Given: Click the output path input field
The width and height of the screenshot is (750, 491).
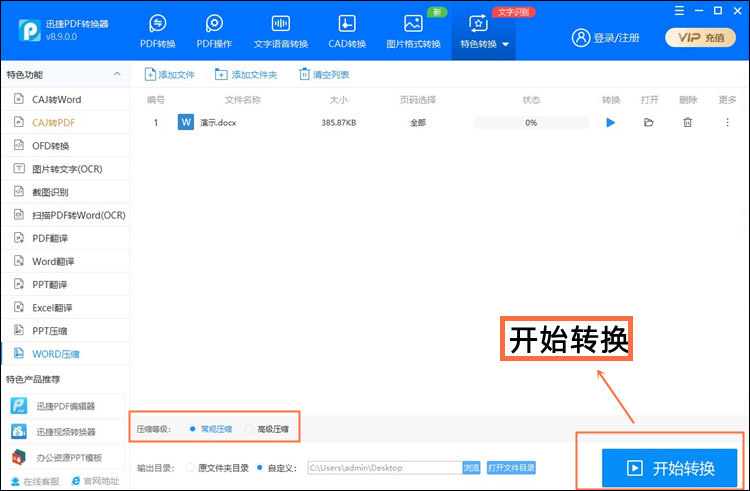Looking at the screenshot, I should pos(385,468).
